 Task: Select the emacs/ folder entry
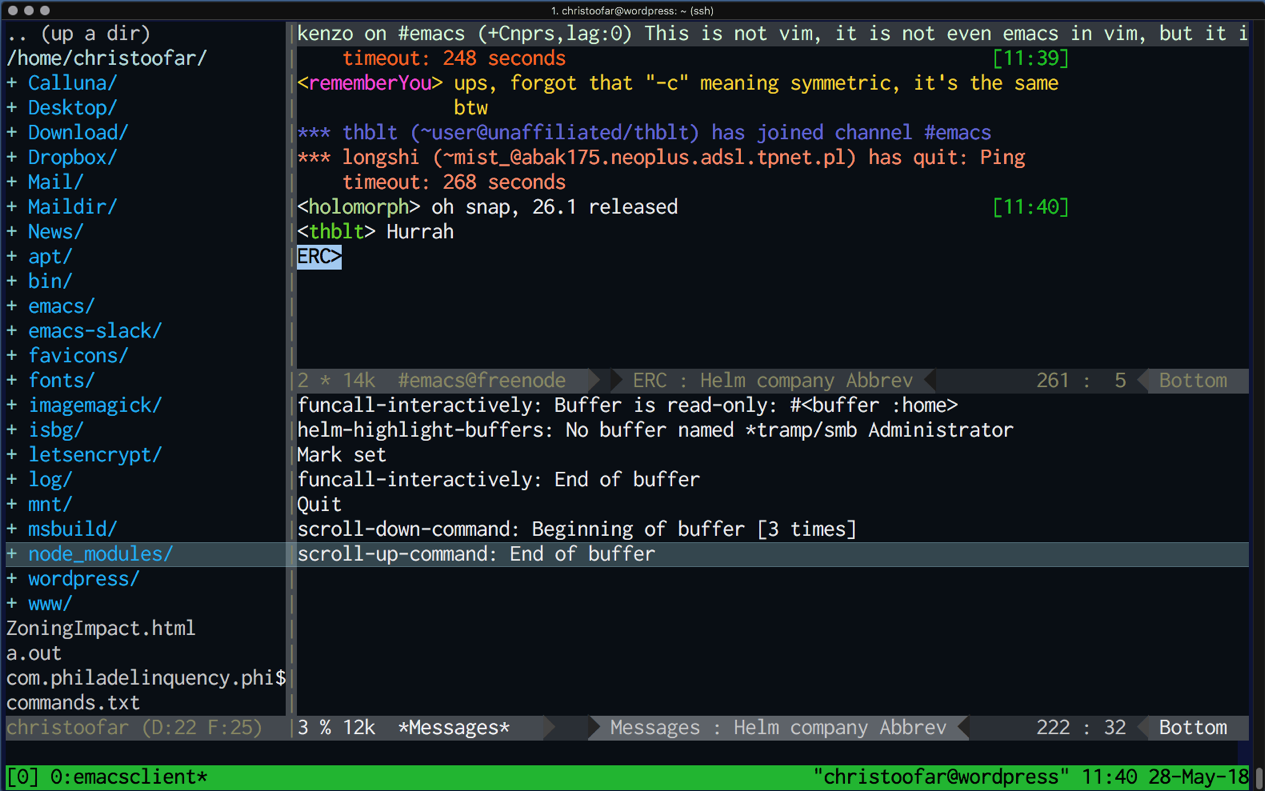coord(61,306)
